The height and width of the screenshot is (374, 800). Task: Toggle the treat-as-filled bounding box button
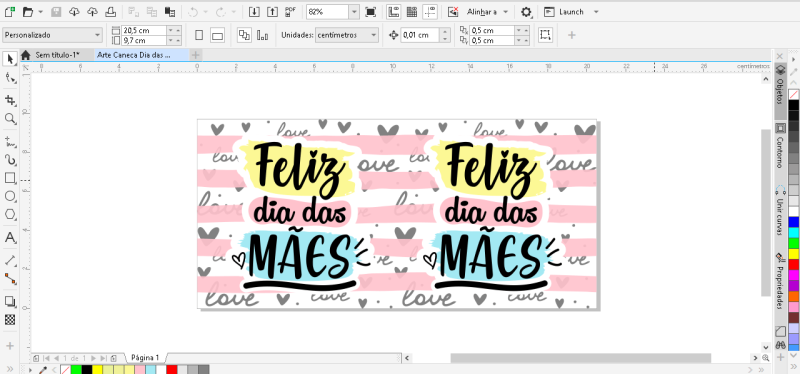pos(545,35)
